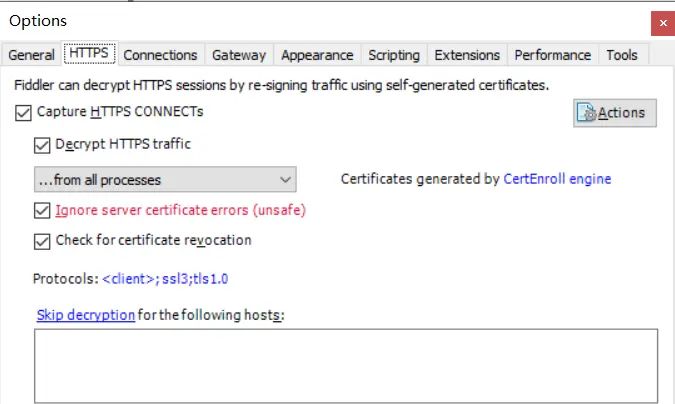Toggle Check for certificate revocation
Viewport: 675px width, 404px height.
coord(42,241)
